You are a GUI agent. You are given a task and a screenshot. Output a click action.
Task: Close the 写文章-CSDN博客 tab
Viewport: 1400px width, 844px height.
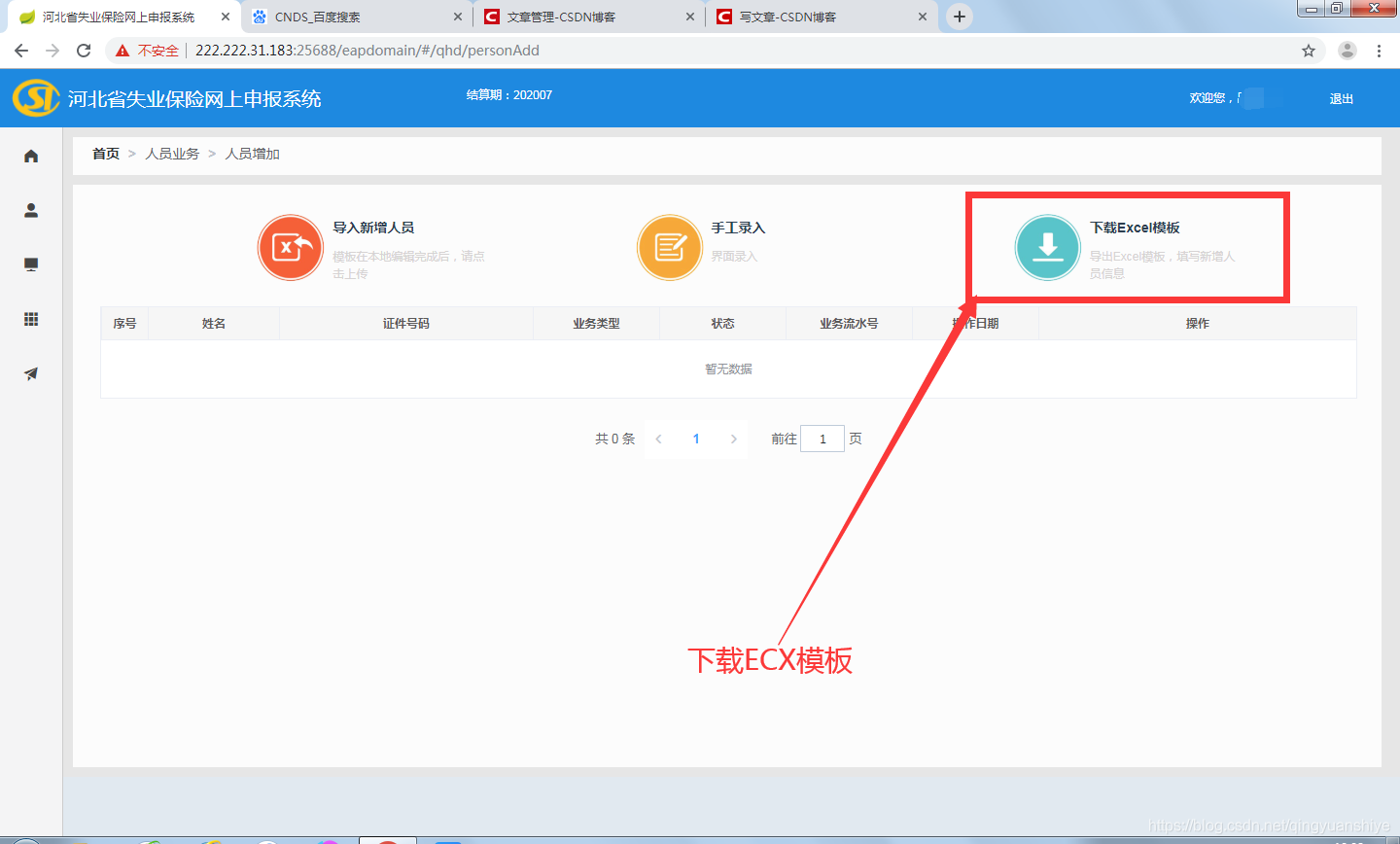tap(923, 17)
